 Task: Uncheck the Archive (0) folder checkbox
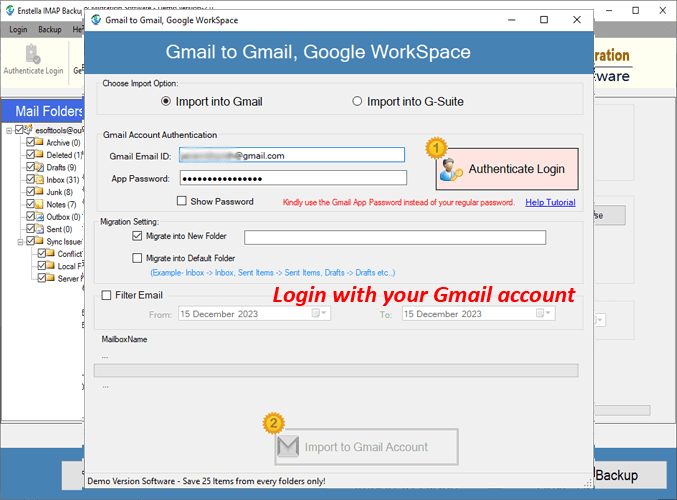pyautogui.click(x=30, y=142)
